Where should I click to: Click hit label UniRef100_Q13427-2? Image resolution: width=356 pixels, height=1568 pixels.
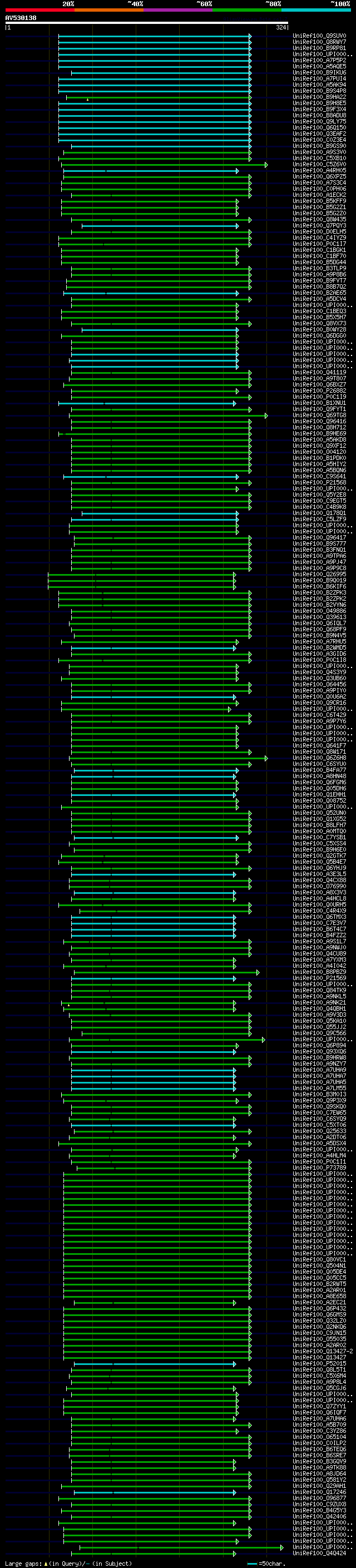[323, 1351]
